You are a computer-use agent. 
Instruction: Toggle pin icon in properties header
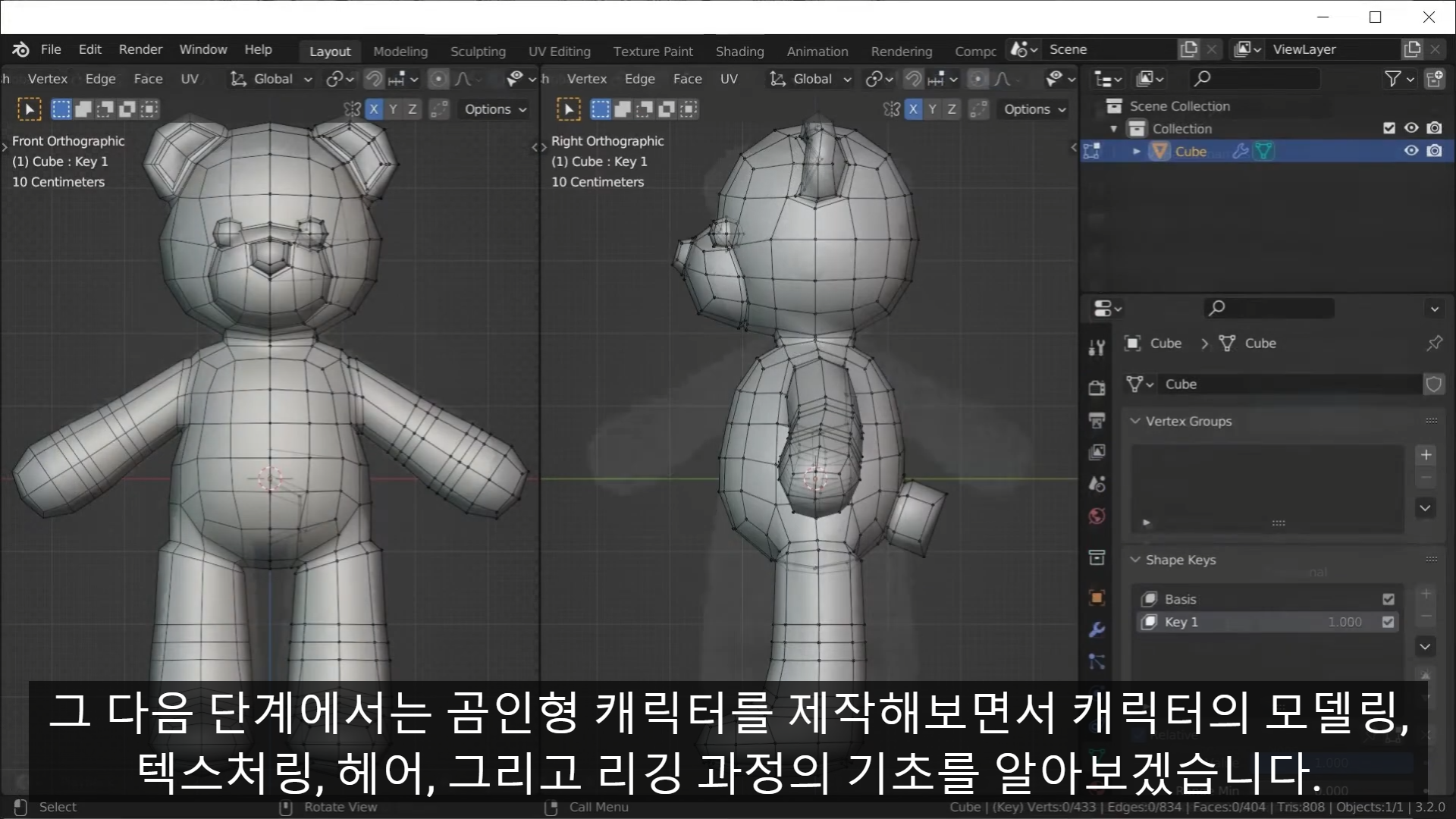(x=1434, y=344)
